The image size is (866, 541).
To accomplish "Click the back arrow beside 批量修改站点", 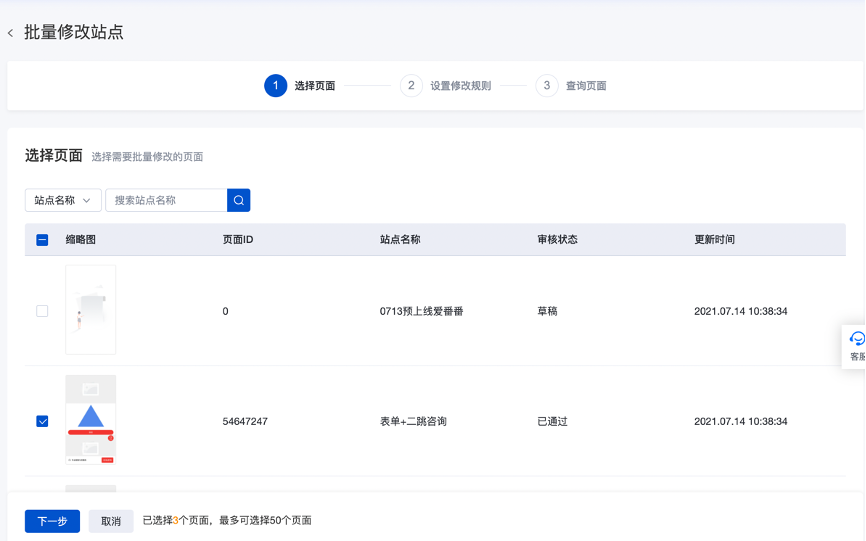I will 11,33.
